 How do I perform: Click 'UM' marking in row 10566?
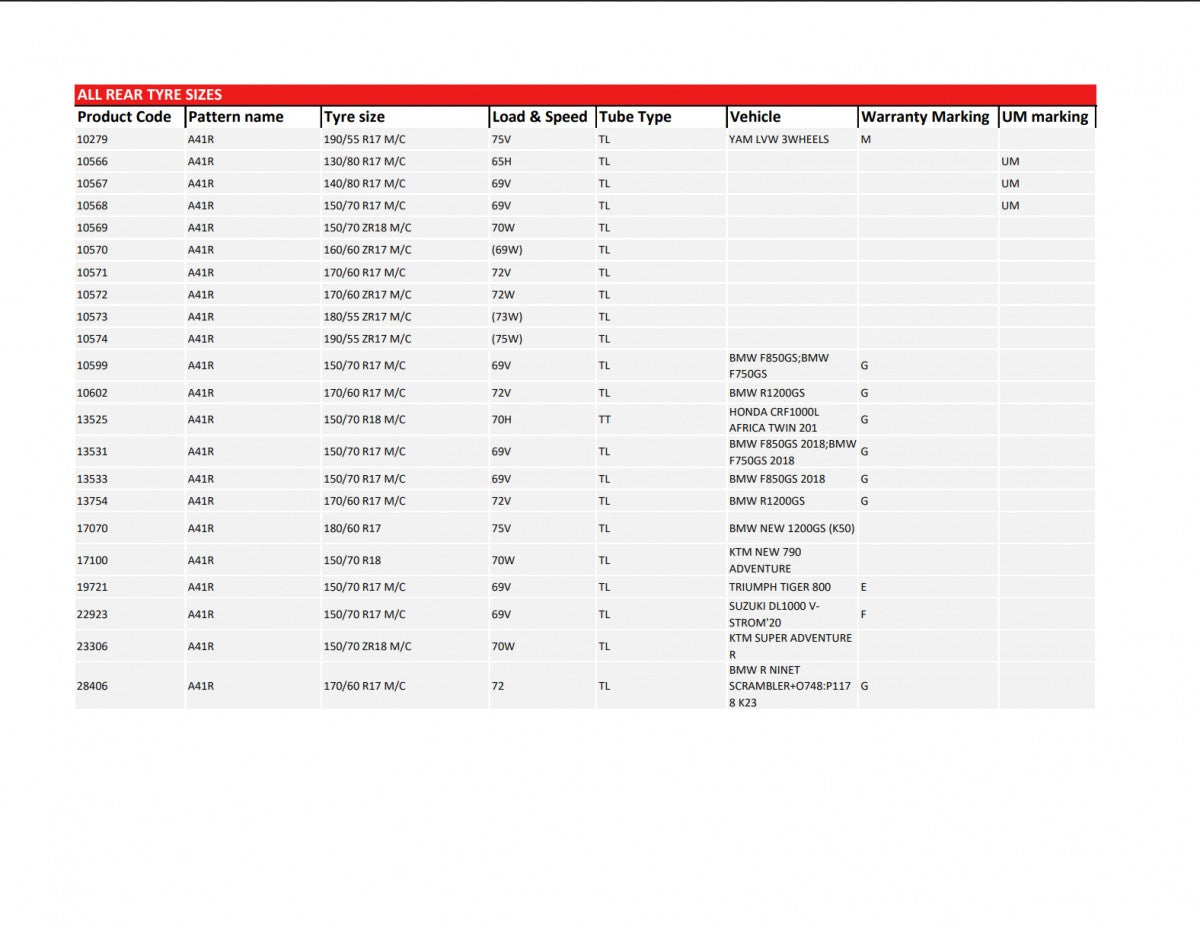coord(1010,162)
